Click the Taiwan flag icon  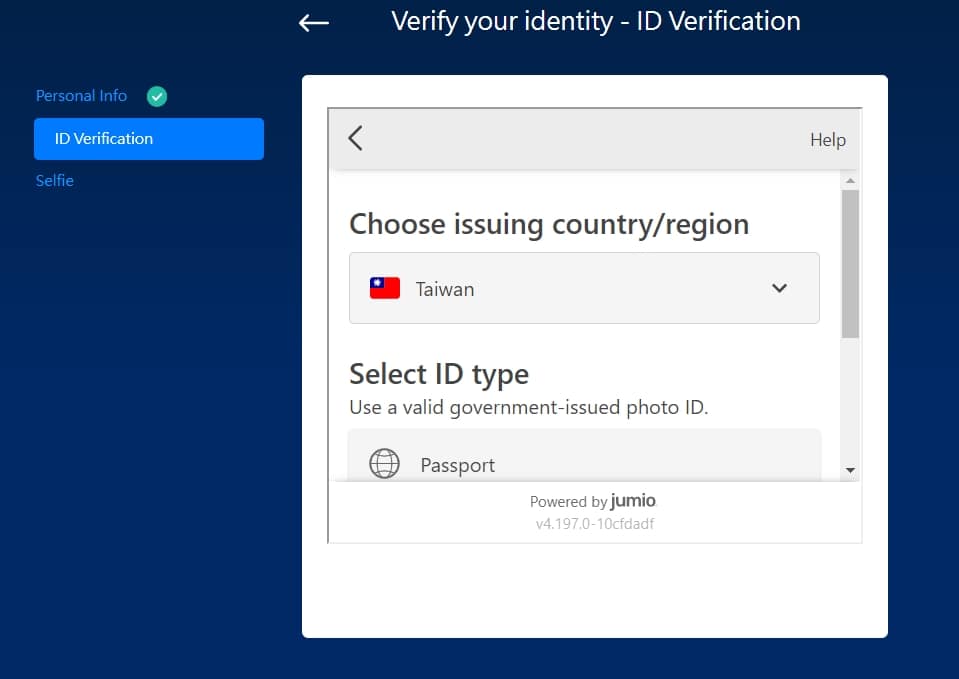point(385,288)
